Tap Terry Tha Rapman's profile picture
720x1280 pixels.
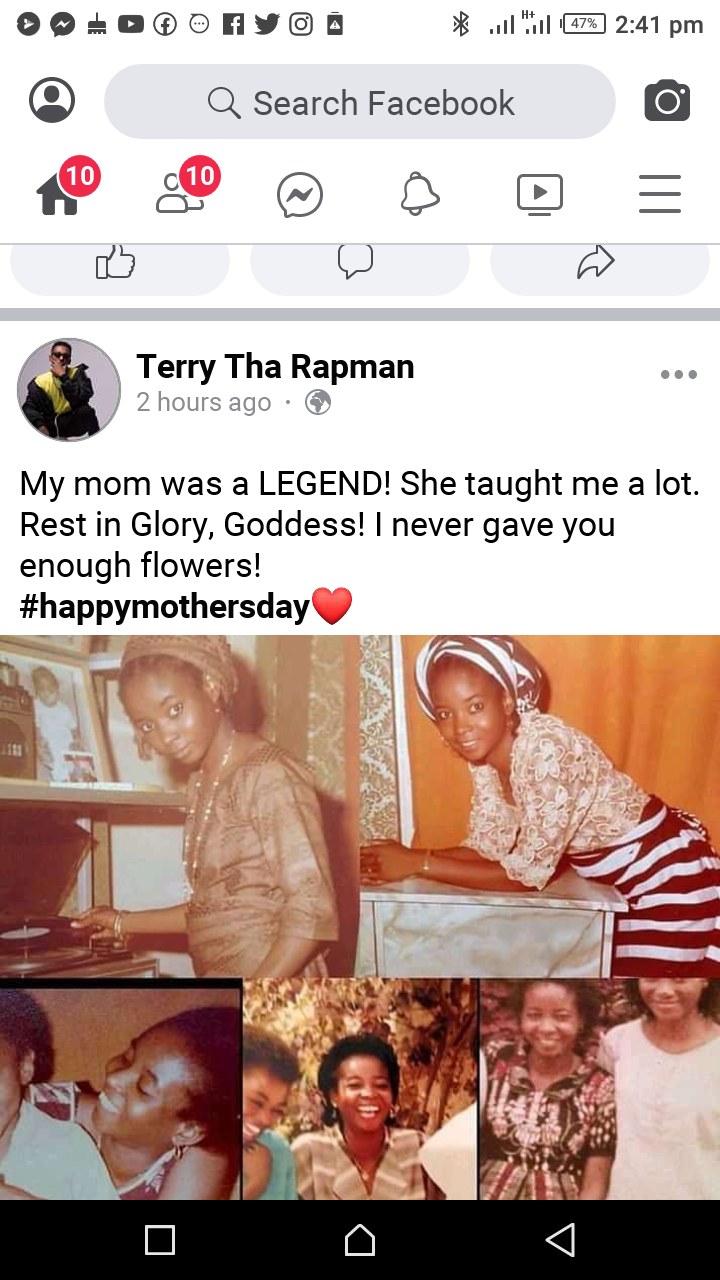coord(69,389)
